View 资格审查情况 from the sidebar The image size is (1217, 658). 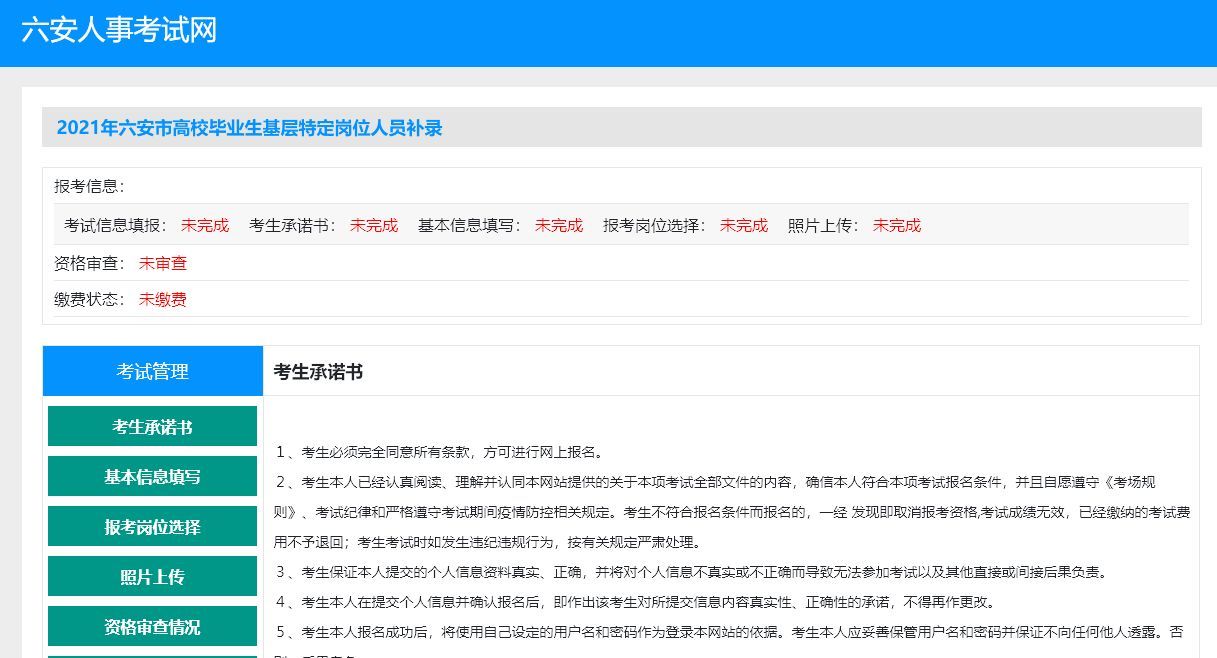152,627
